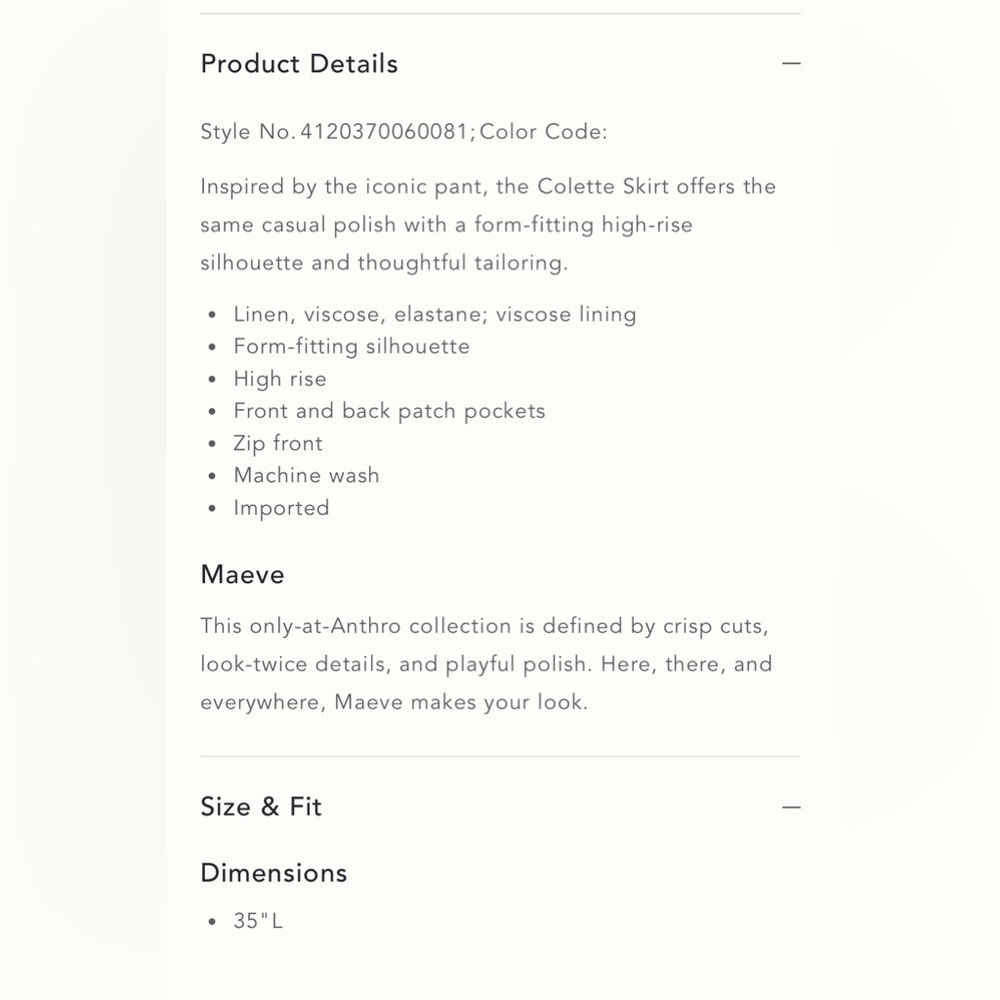The image size is (1000, 1000).
Task: Collapse Product Details with minus icon
Action: 791,63
